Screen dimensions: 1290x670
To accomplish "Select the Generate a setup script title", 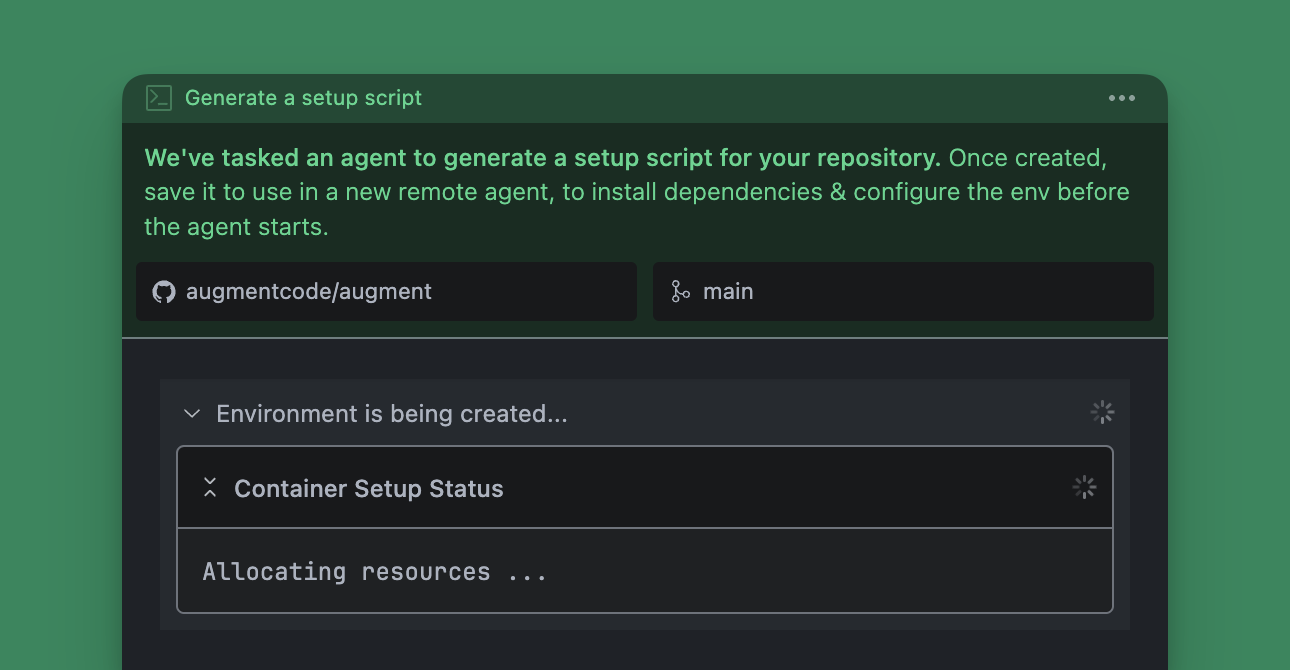I will click(x=303, y=97).
